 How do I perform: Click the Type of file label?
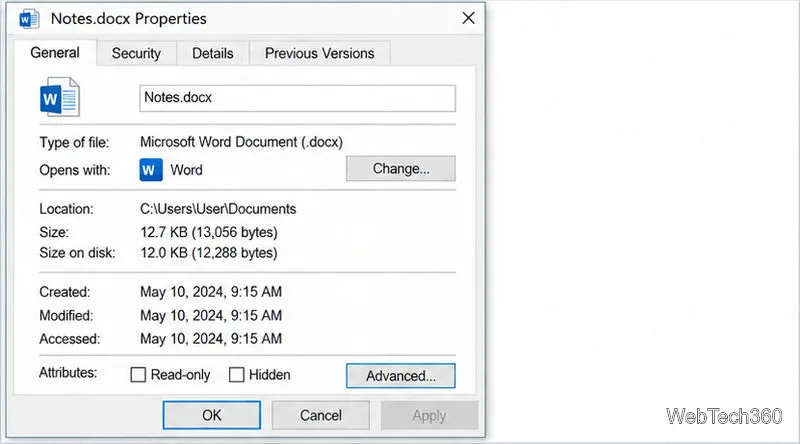click(x=74, y=142)
